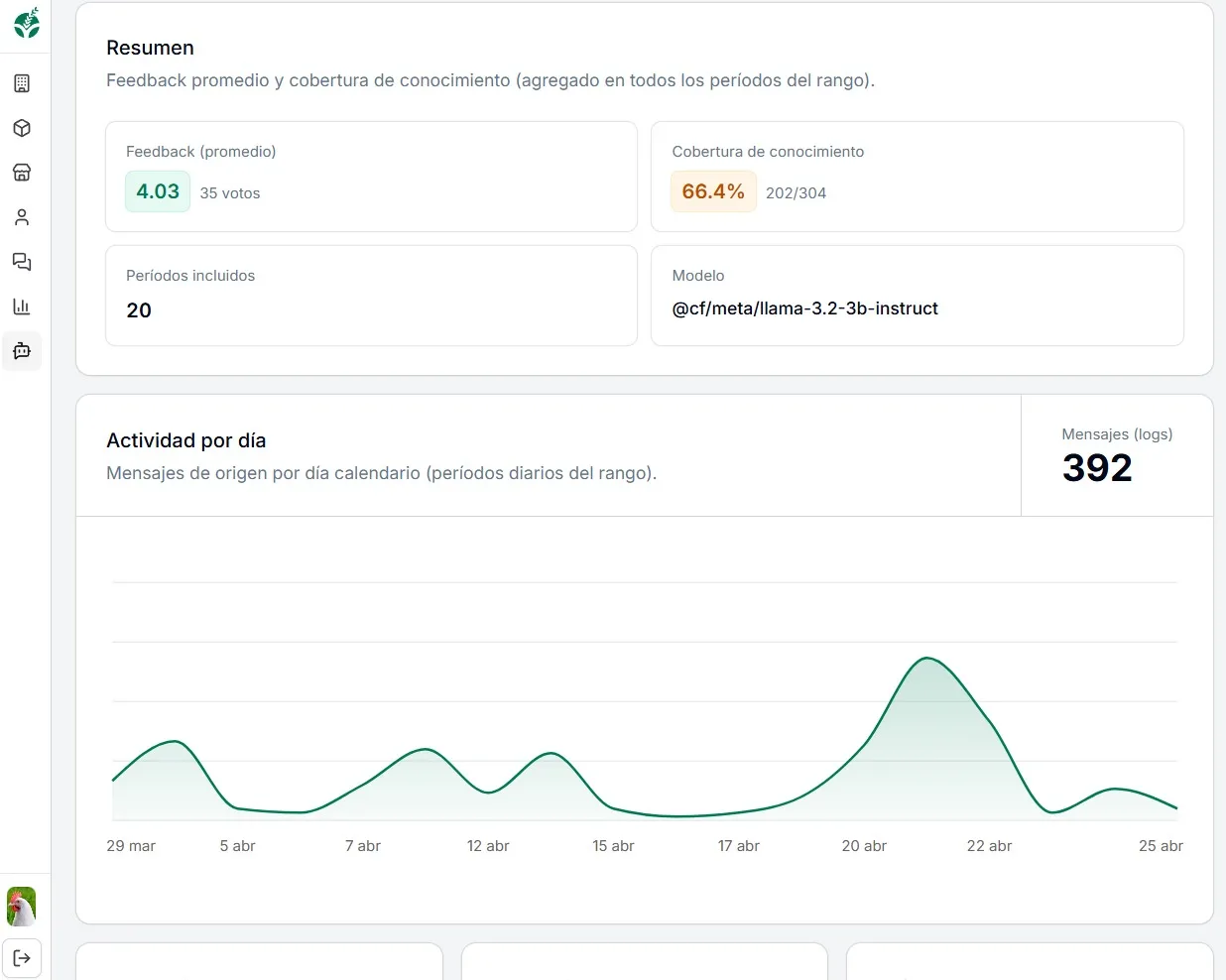Click the 66.4% coverage badge
Screen dimensions: 1226x980
click(x=713, y=190)
